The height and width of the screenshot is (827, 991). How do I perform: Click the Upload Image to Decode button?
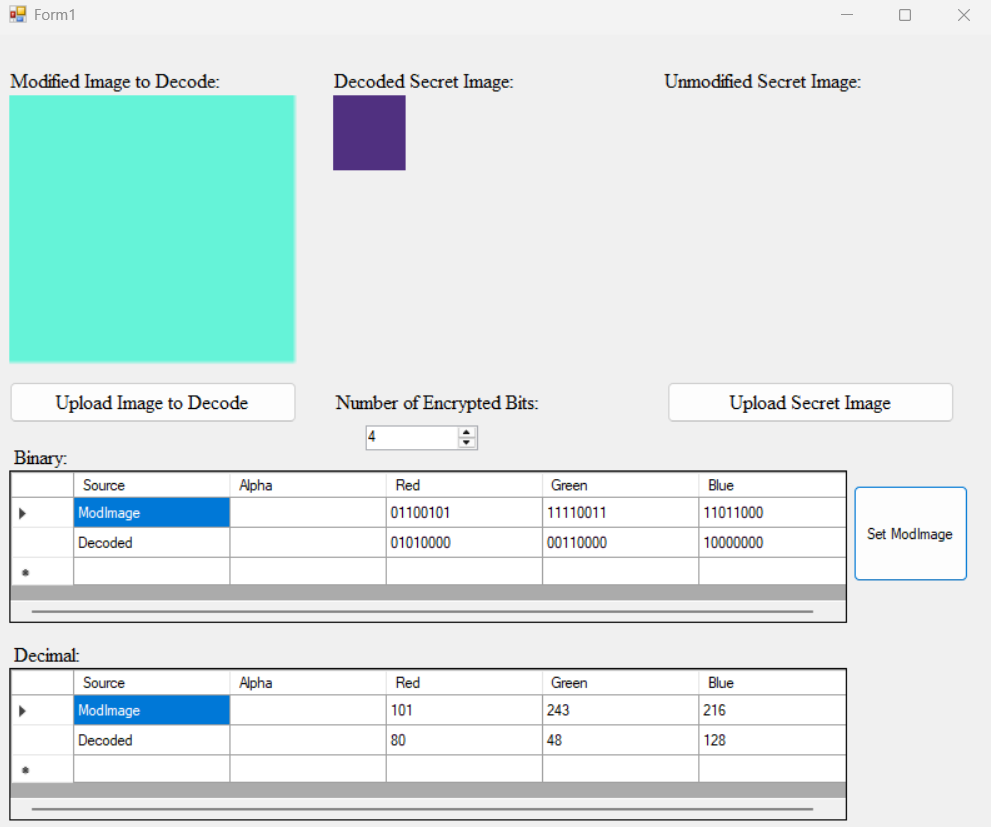[x=152, y=403]
